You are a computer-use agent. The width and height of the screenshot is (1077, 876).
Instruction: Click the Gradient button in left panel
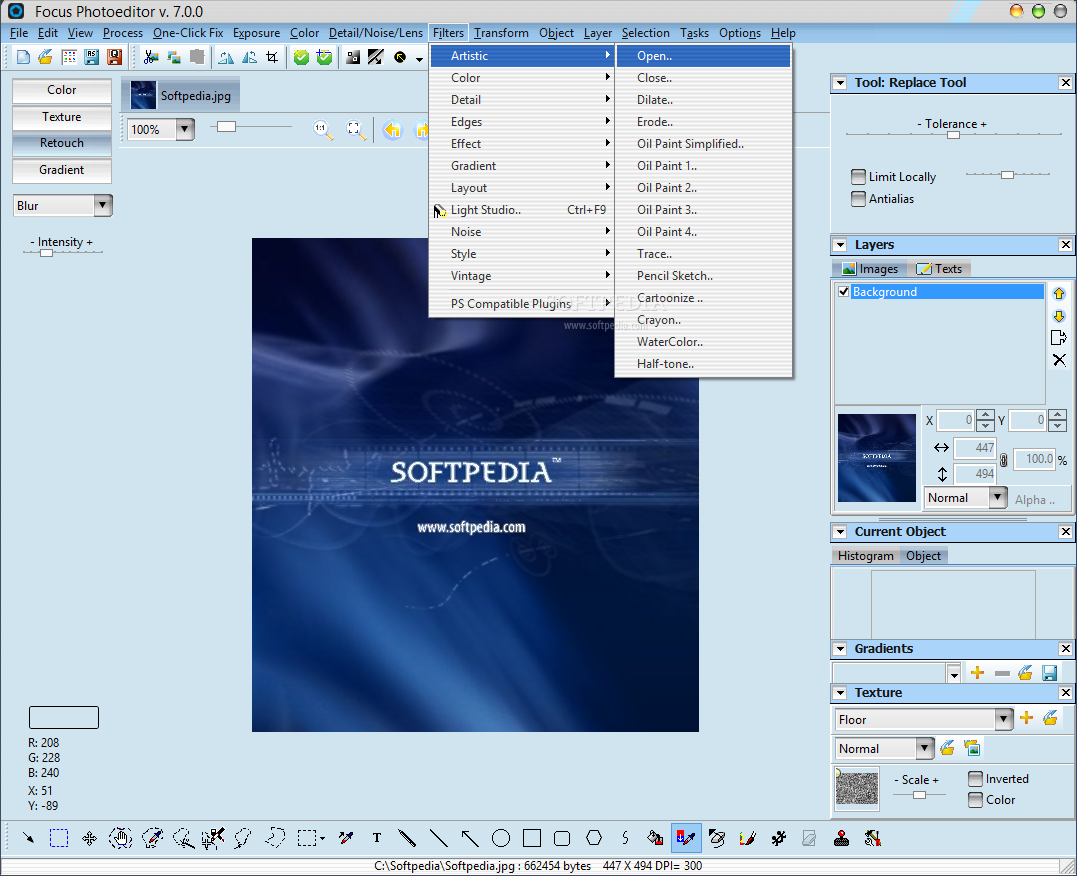point(62,170)
